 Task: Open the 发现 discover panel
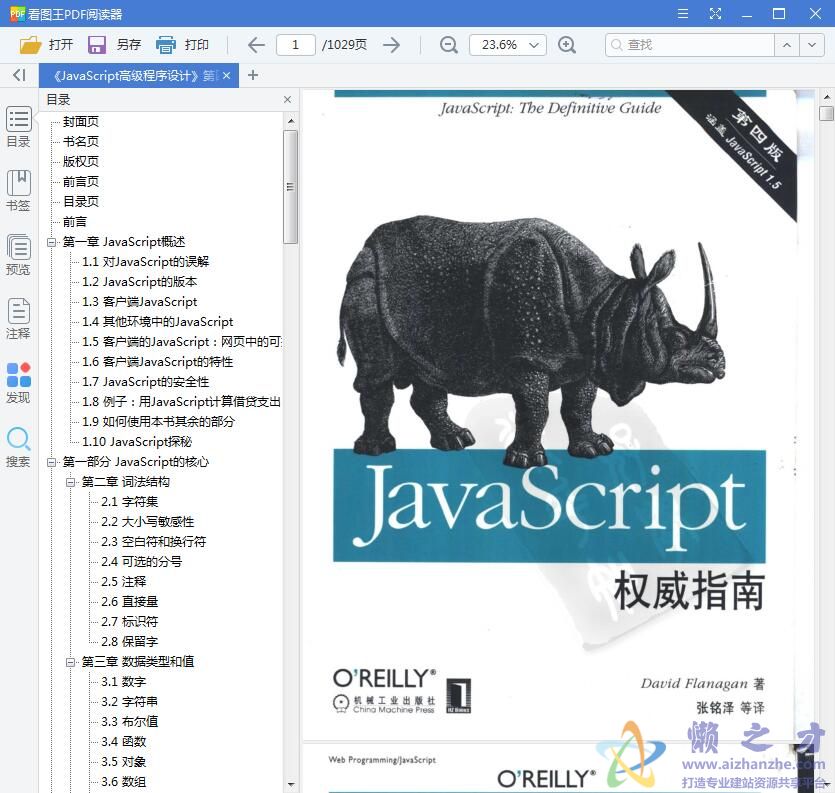tap(18, 380)
